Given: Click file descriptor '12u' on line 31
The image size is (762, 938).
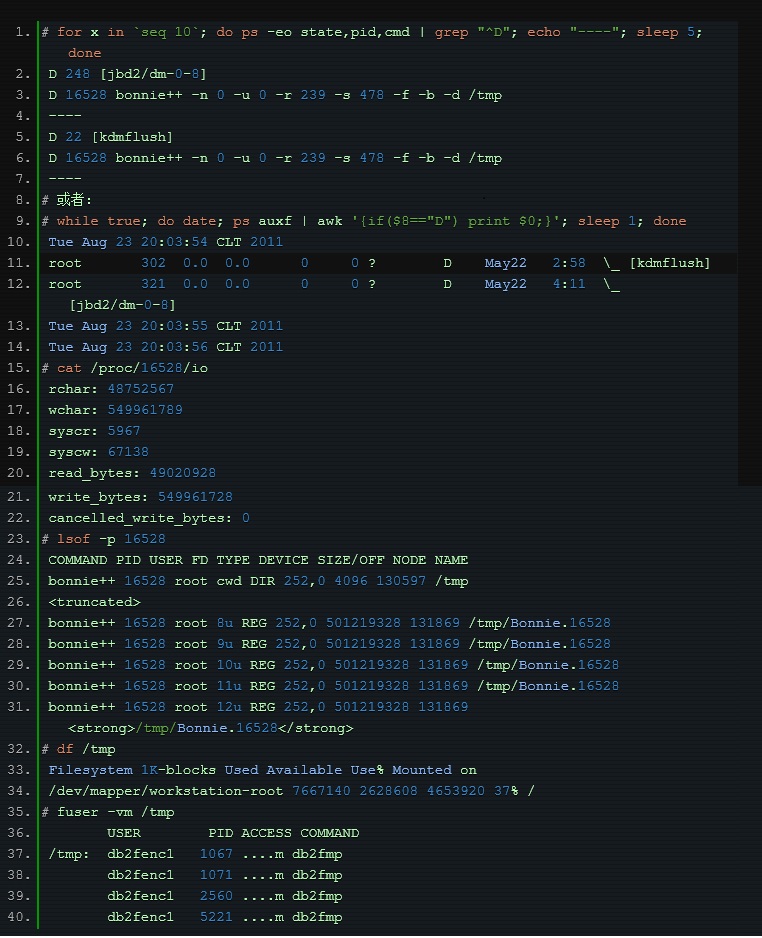Looking at the screenshot, I should click(229, 707).
